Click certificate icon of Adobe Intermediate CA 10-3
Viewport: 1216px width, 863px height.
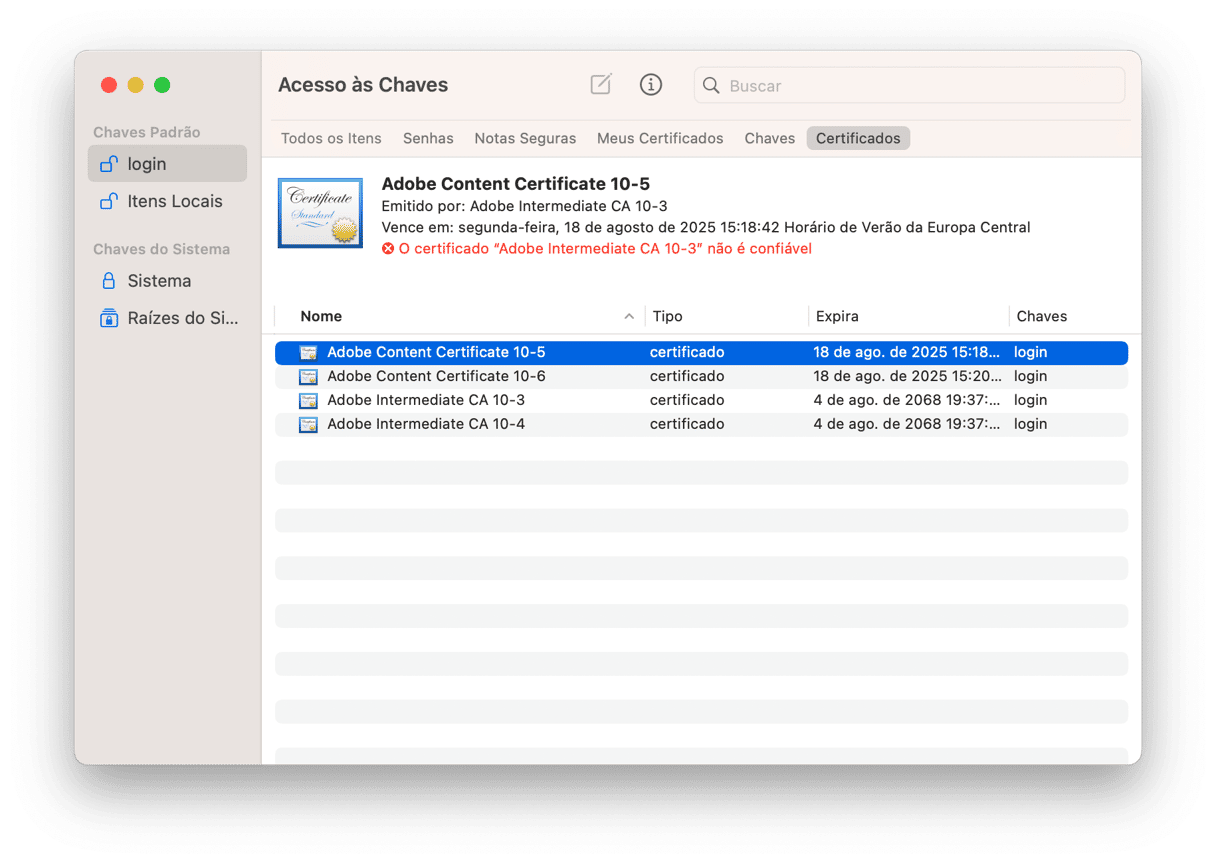tap(308, 400)
